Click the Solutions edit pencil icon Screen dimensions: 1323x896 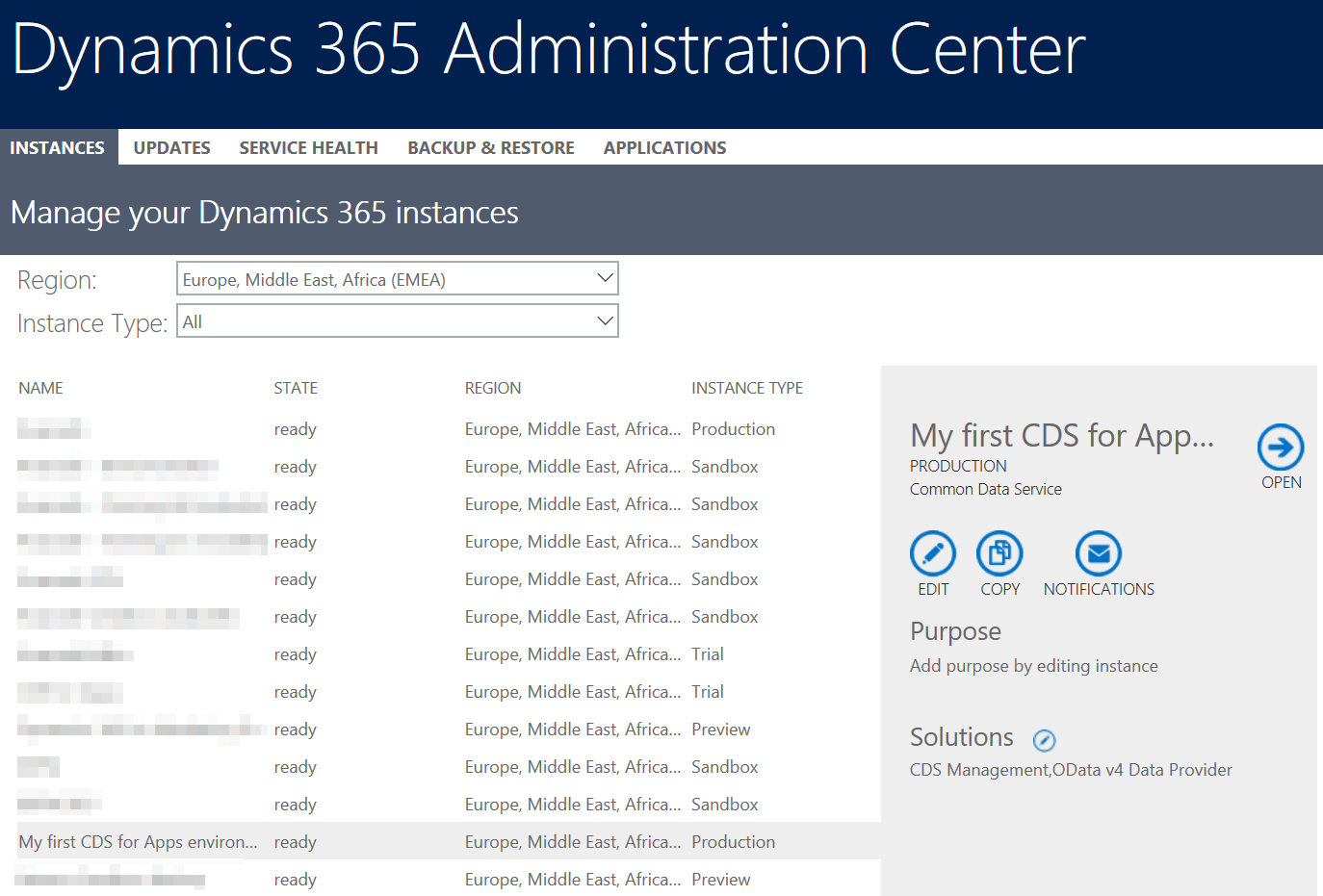coord(1044,740)
